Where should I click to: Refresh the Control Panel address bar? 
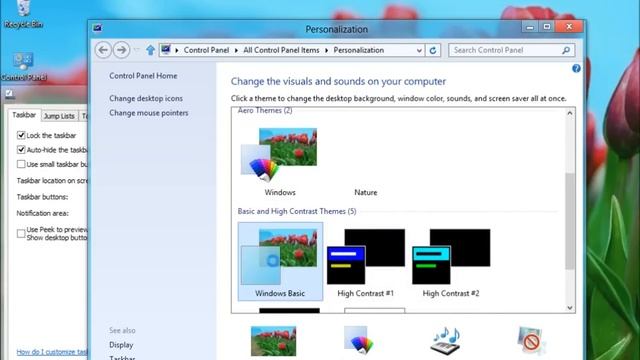(433, 50)
